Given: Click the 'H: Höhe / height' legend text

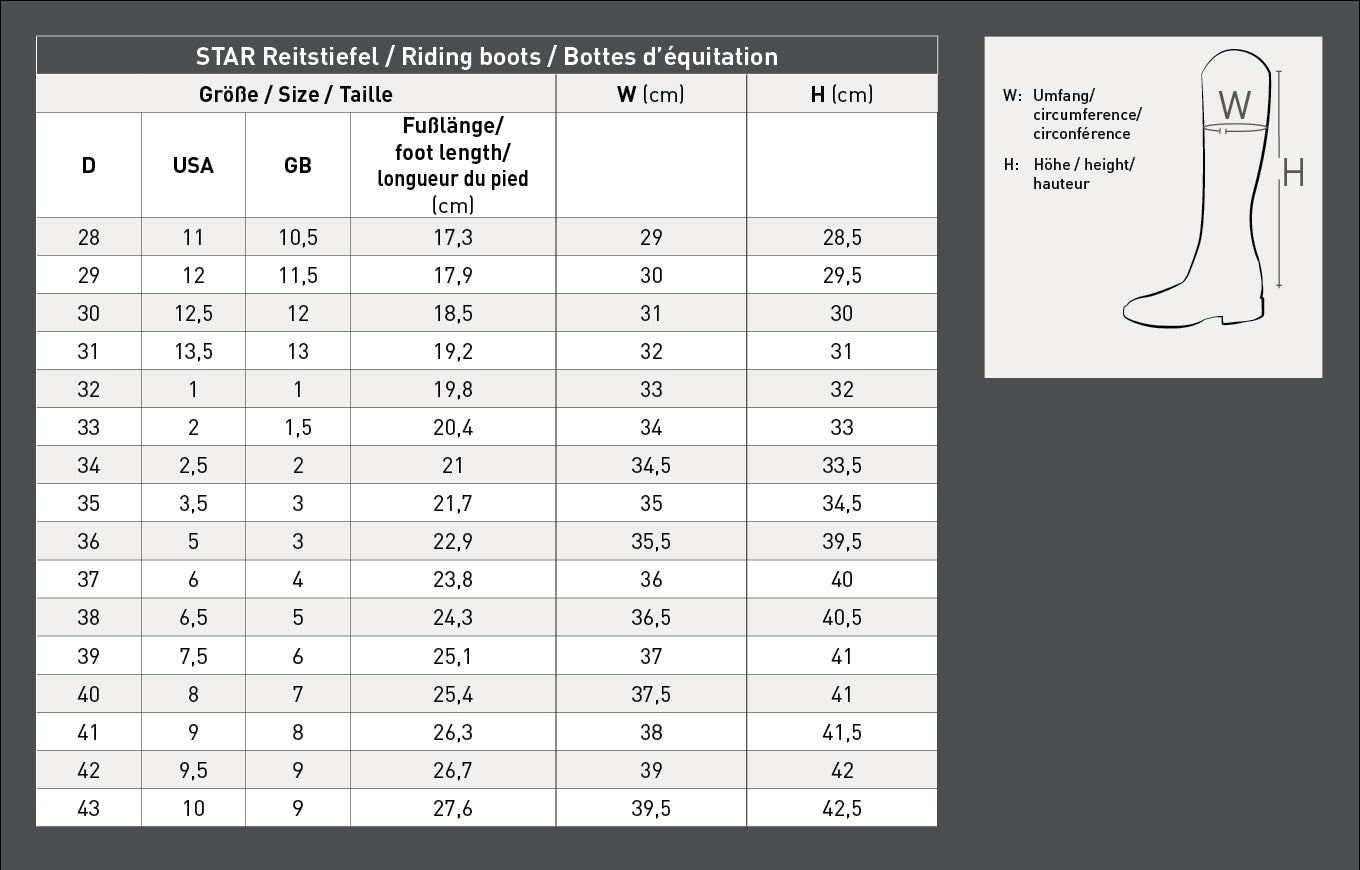Looking at the screenshot, I should [1070, 174].
